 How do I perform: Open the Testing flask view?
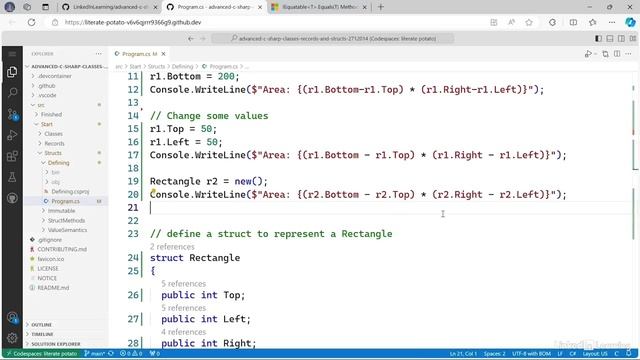click(x=12, y=177)
